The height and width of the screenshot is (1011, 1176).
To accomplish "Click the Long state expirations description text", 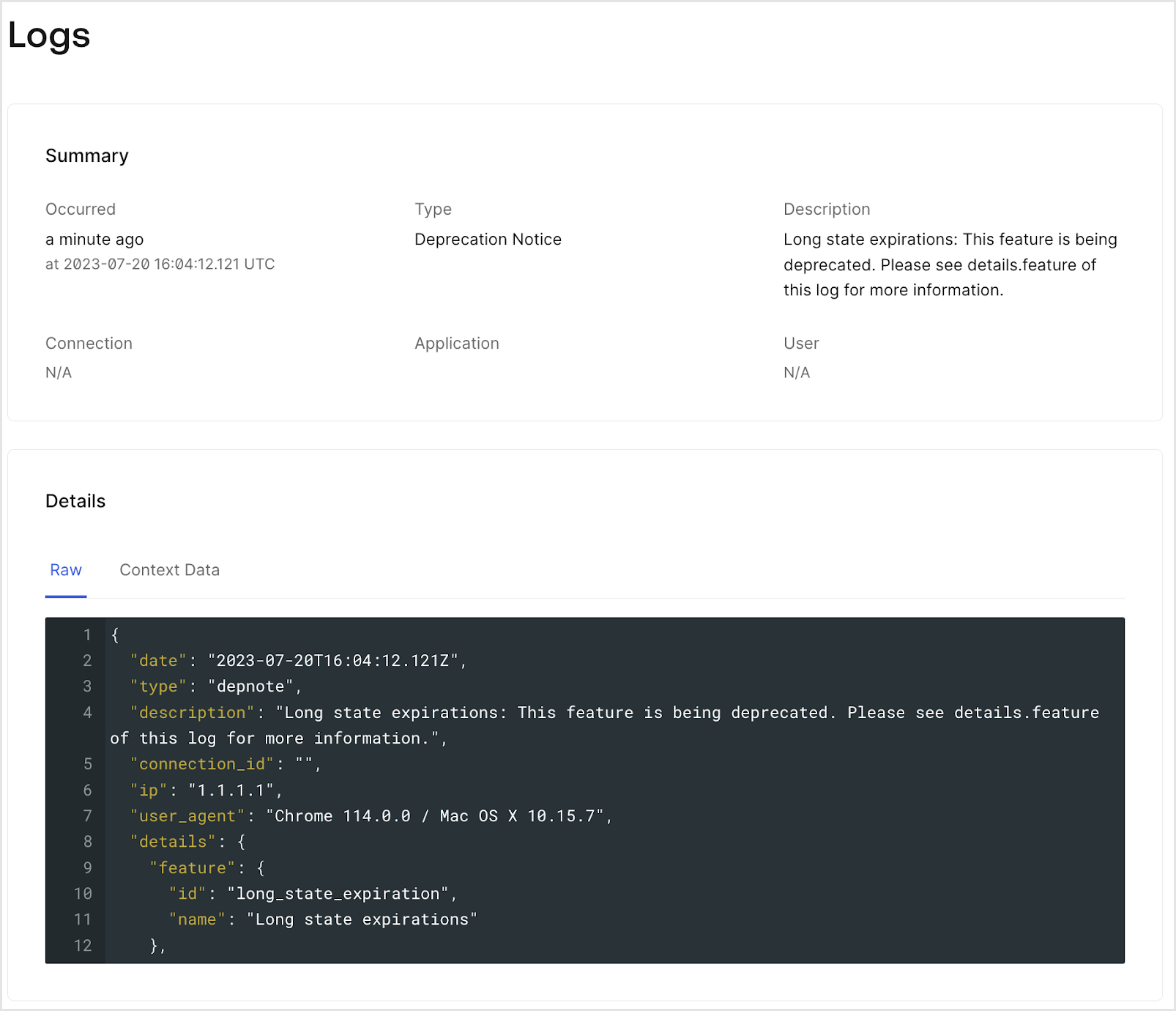I will [x=950, y=264].
